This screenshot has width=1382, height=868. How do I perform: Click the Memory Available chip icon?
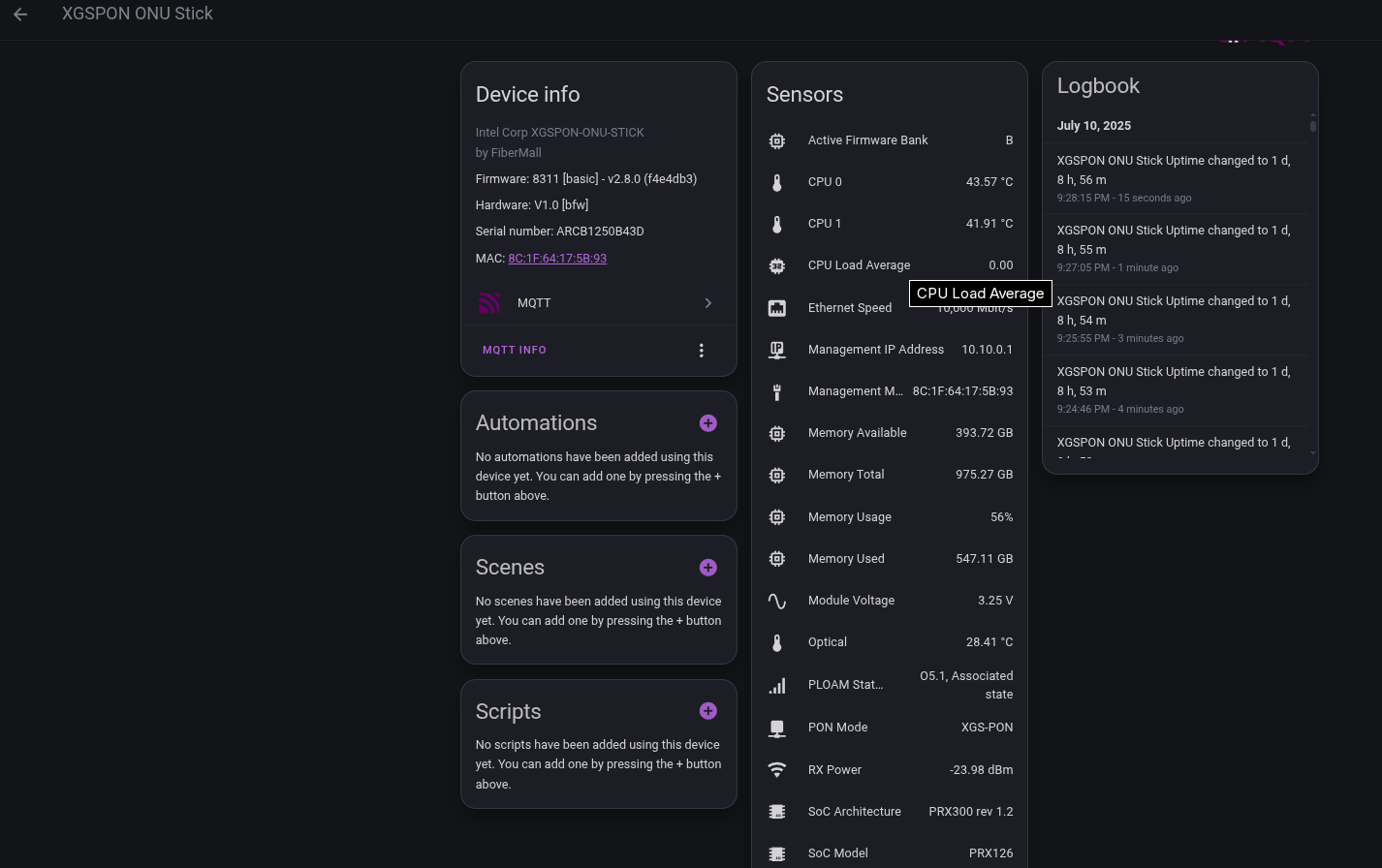(x=777, y=433)
